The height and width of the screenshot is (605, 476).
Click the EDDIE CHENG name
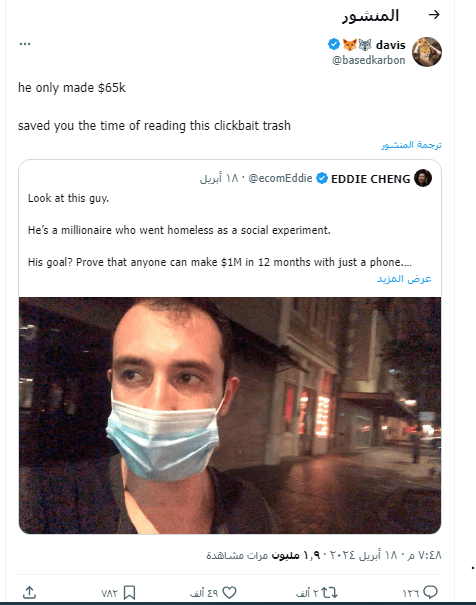370,179
